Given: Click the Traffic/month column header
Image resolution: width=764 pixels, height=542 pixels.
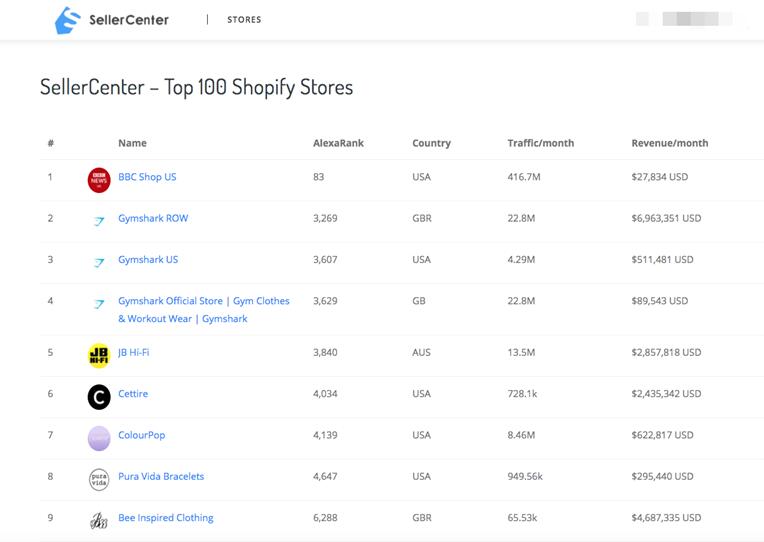Looking at the screenshot, I should click(x=540, y=143).
